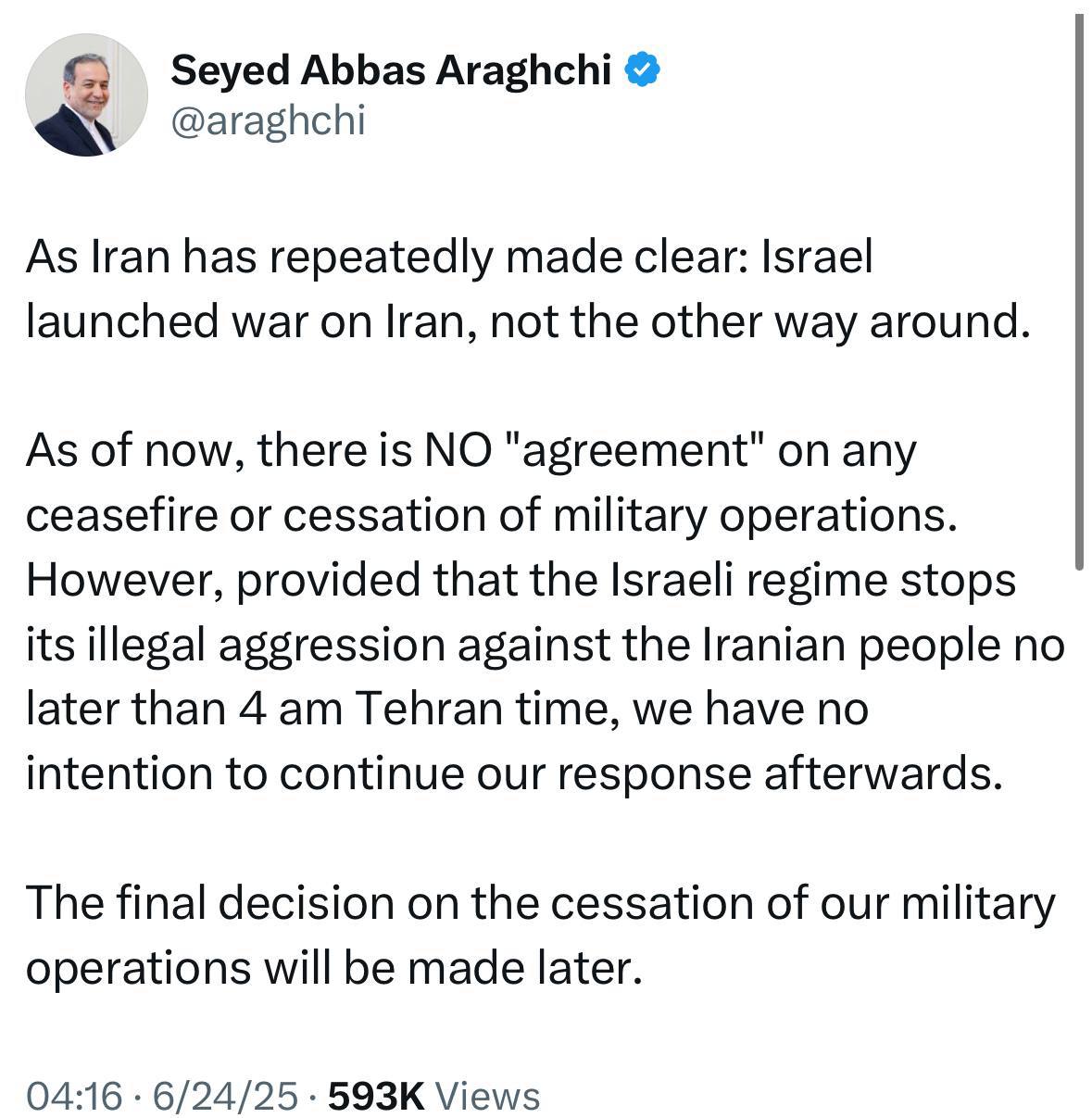Click the Views label beside 593K
Screen dimensions: 1092x1118
tap(487, 1096)
